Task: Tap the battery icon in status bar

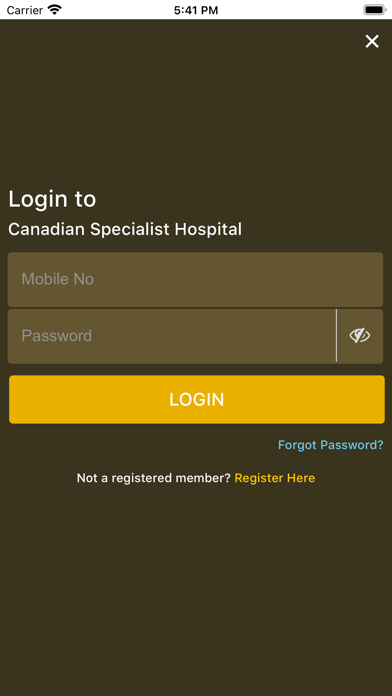Action: [x=375, y=10]
